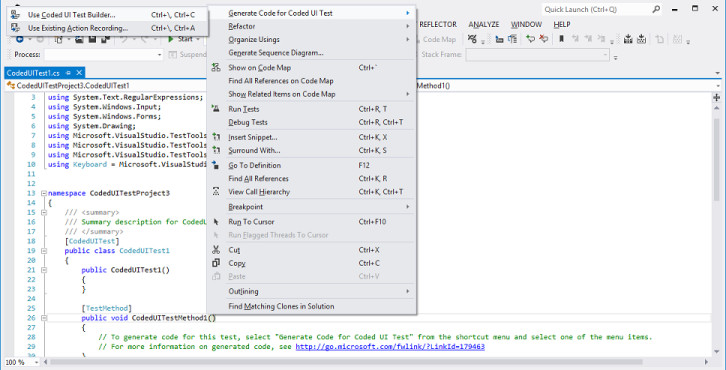Click the Quick Launch search field
The height and width of the screenshot is (370, 726).
(603, 9)
